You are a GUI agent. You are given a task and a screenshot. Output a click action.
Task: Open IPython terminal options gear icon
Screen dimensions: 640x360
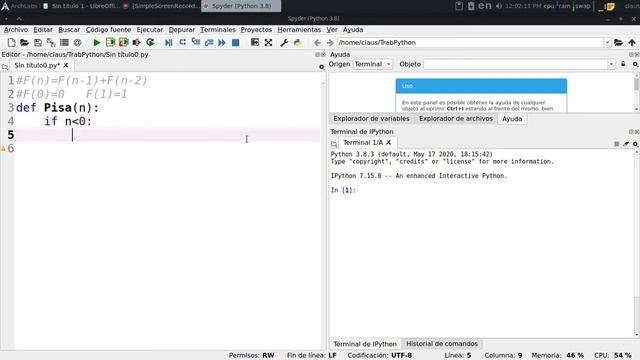635,144
